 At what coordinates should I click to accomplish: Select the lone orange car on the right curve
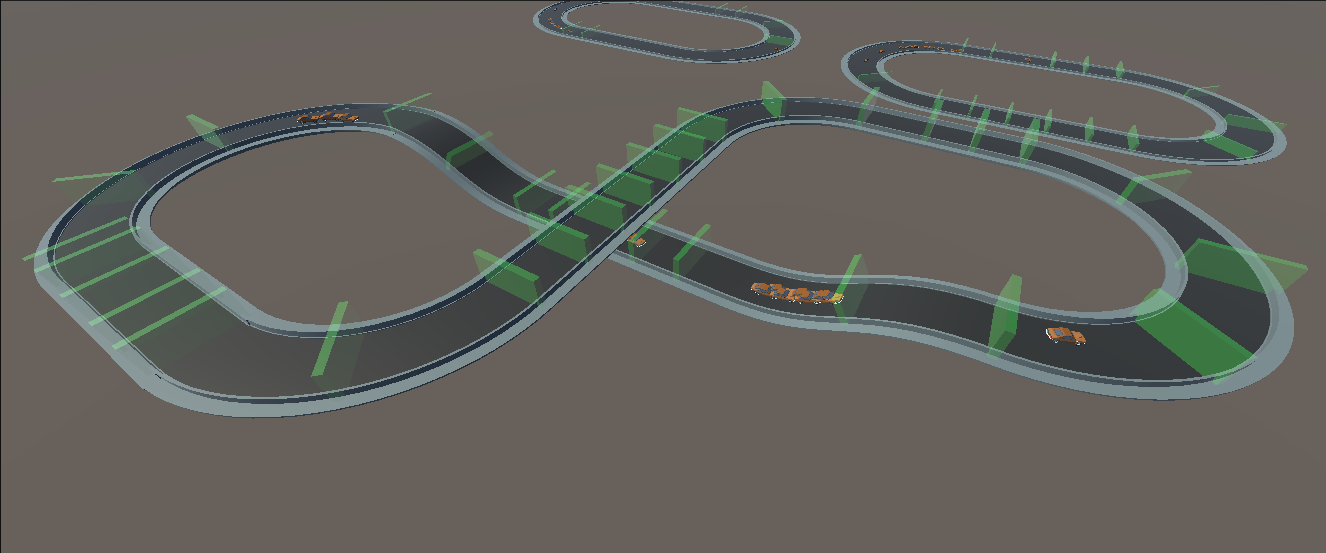coord(1066,335)
